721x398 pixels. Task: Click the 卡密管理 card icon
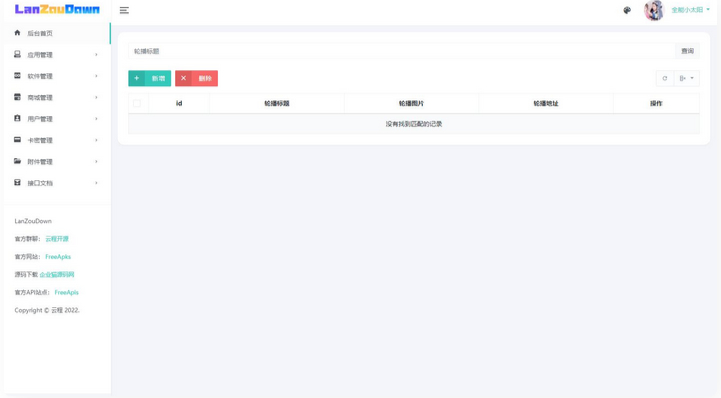tap(17, 140)
